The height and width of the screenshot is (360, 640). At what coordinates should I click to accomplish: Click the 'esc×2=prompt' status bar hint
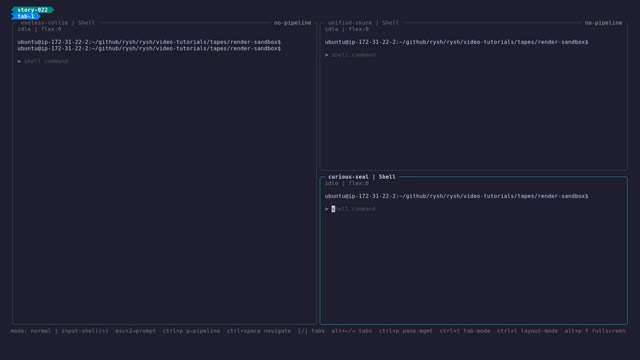click(136, 331)
